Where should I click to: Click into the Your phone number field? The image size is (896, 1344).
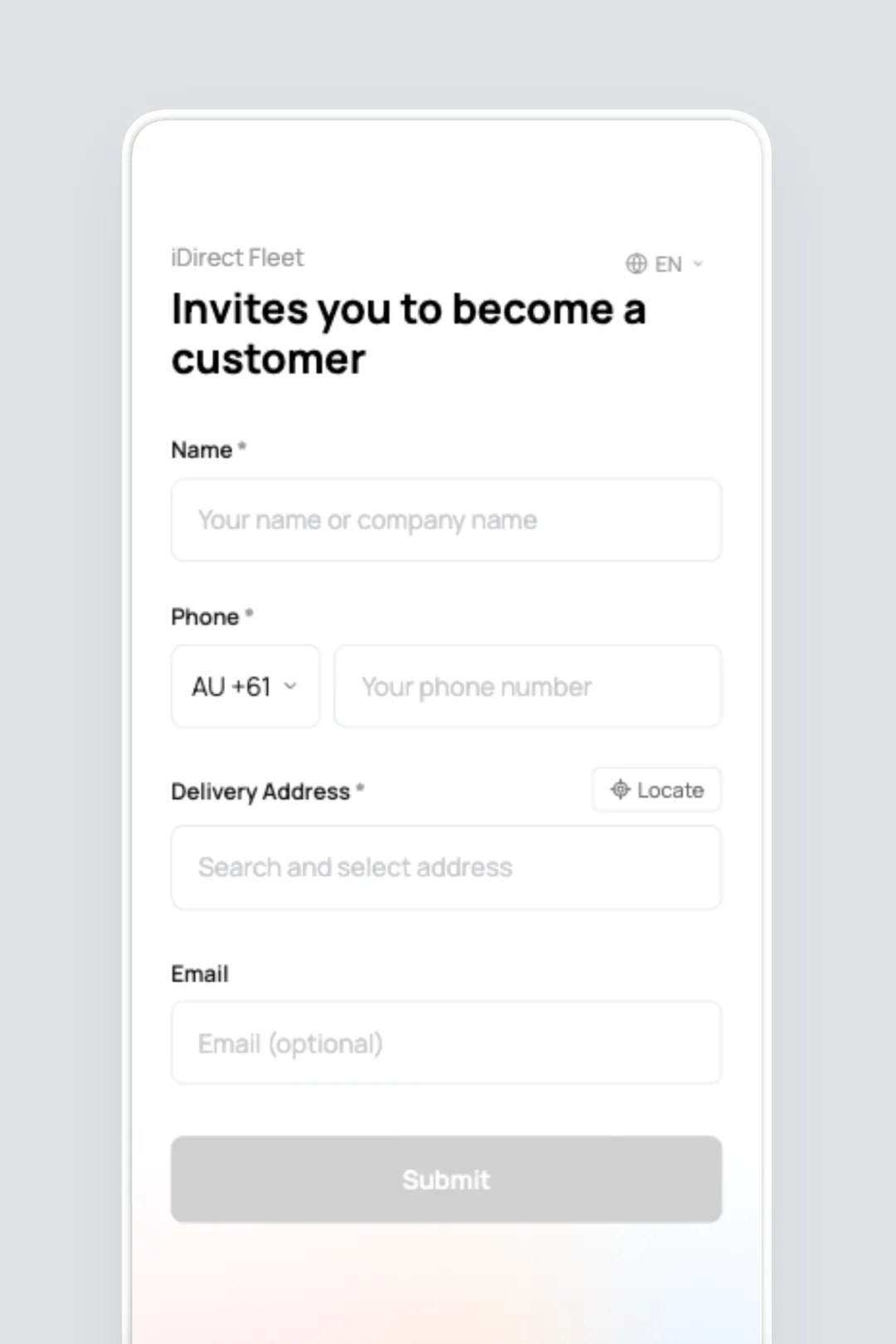click(x=528, y=687)
